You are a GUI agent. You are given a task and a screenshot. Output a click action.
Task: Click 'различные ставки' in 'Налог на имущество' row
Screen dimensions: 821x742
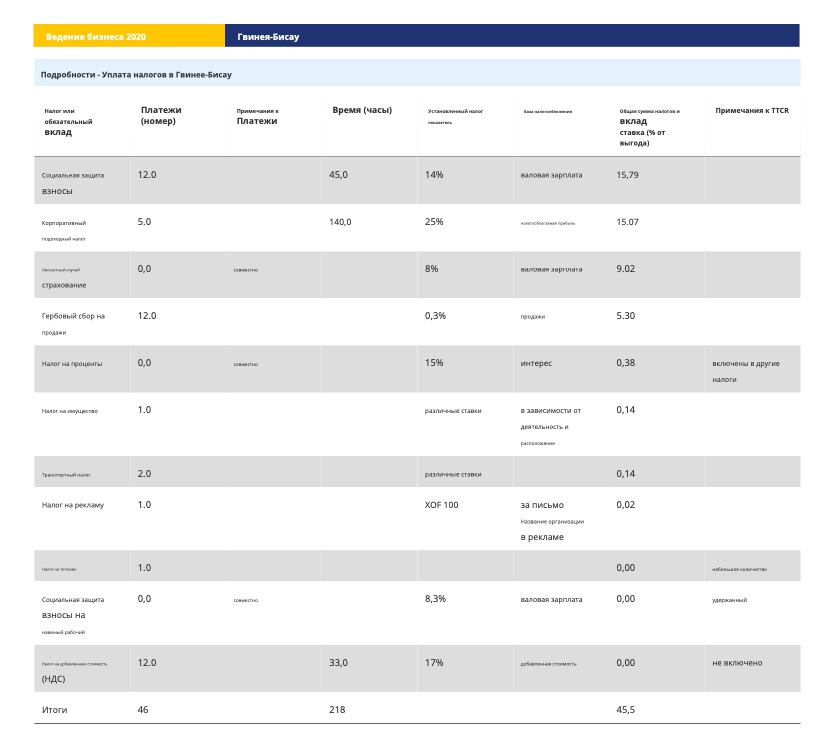(453, 411)
